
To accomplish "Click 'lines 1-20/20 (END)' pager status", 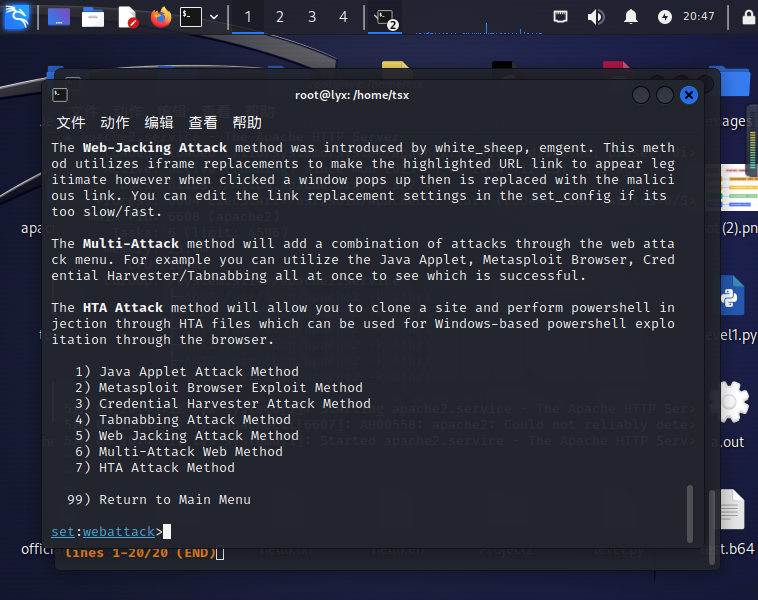I will [140, 553].
